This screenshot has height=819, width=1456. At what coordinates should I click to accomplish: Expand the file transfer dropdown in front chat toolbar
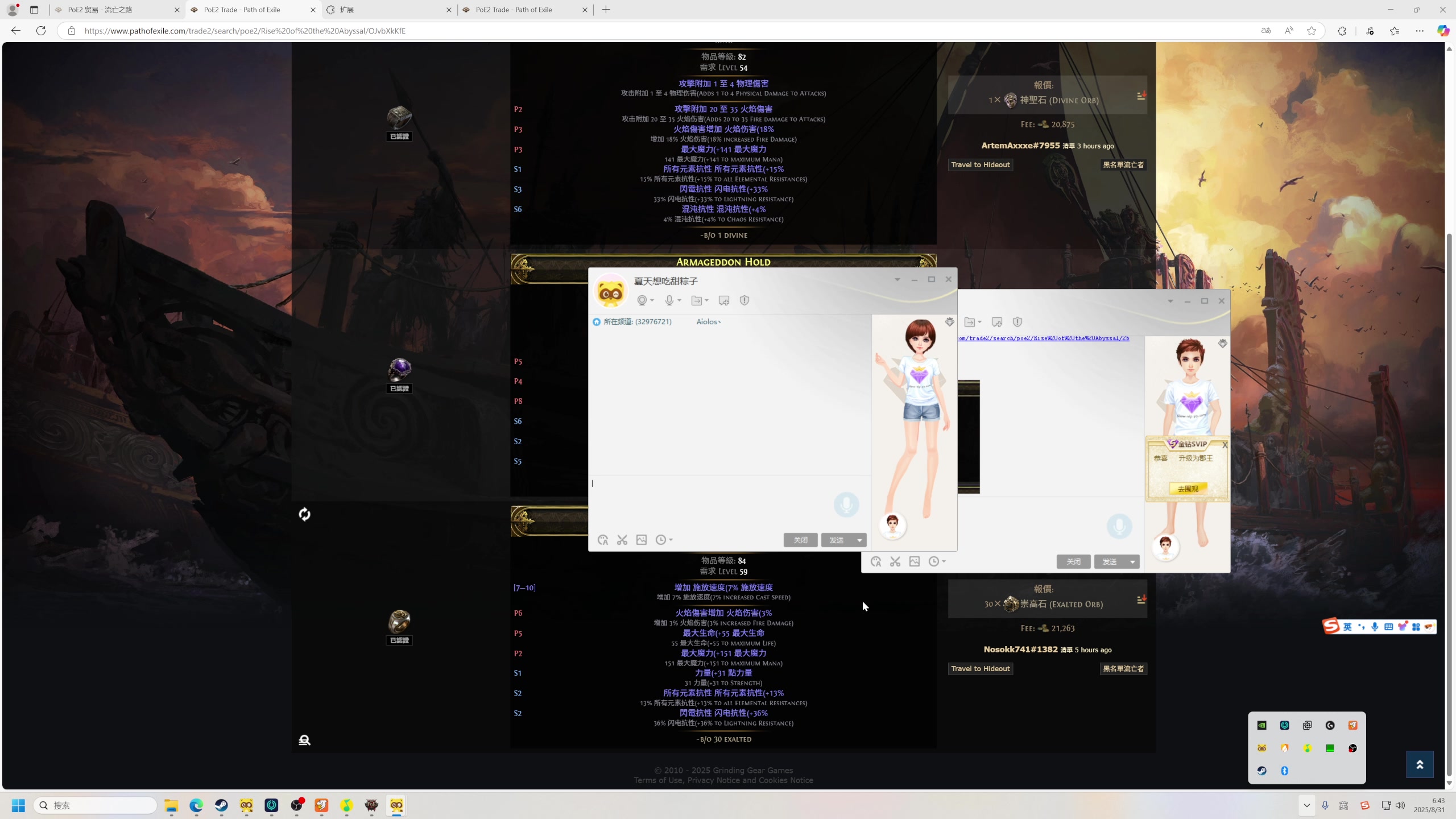tap(706, 300)
